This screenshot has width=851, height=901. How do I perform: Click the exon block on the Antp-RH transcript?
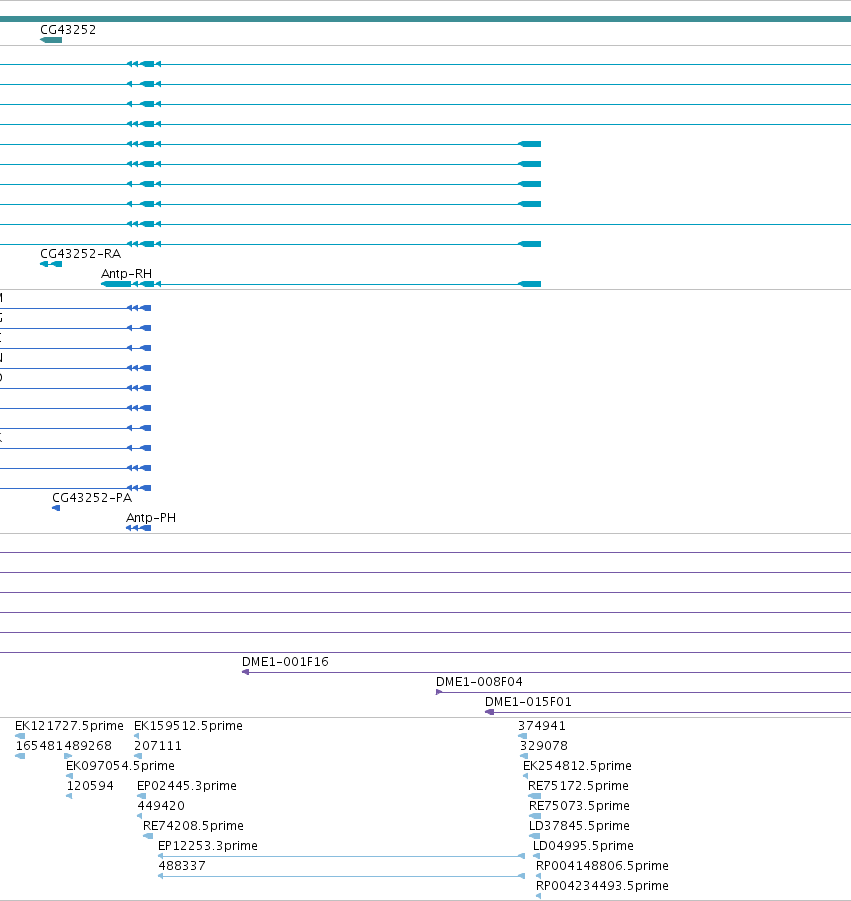click(x=530, y=284)
